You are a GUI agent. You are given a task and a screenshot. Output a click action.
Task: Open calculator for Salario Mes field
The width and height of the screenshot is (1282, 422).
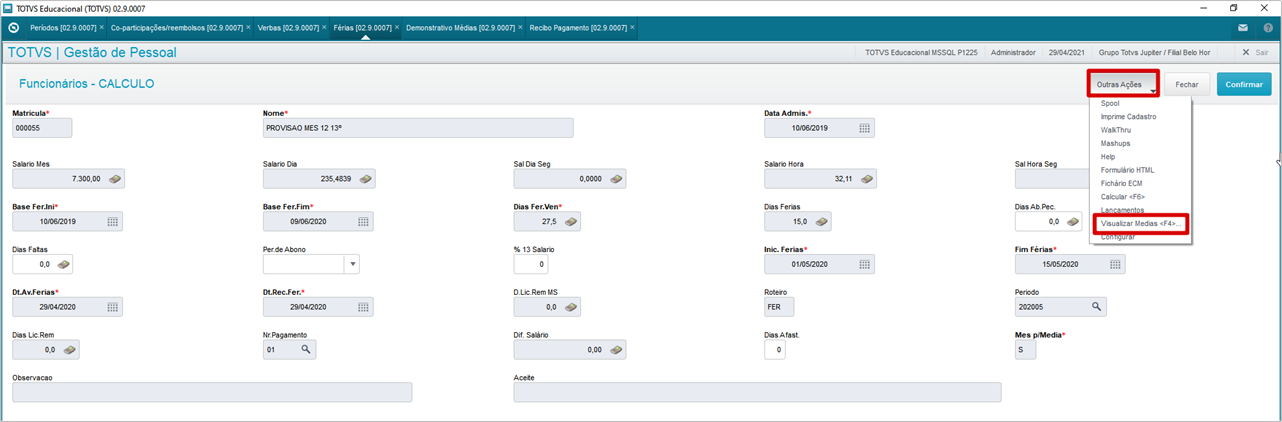coord(114,179)
